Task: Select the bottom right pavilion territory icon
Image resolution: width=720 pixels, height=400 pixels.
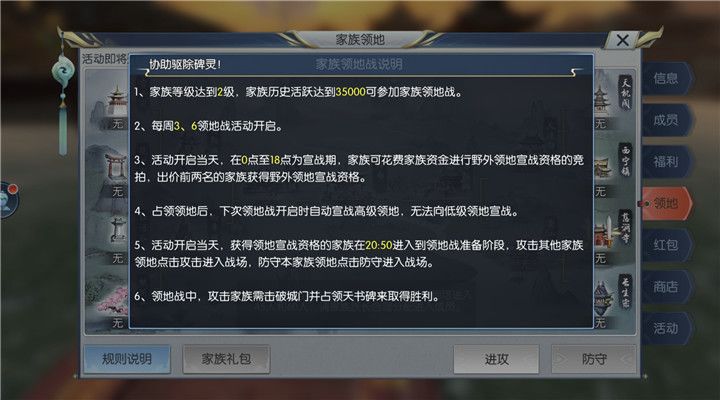Action: [613, 302]
